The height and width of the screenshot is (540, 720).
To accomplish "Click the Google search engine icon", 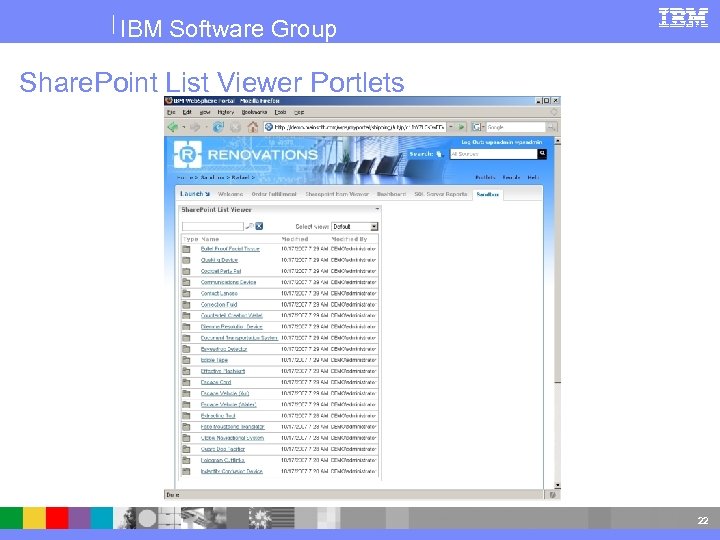I will point(477,127).
